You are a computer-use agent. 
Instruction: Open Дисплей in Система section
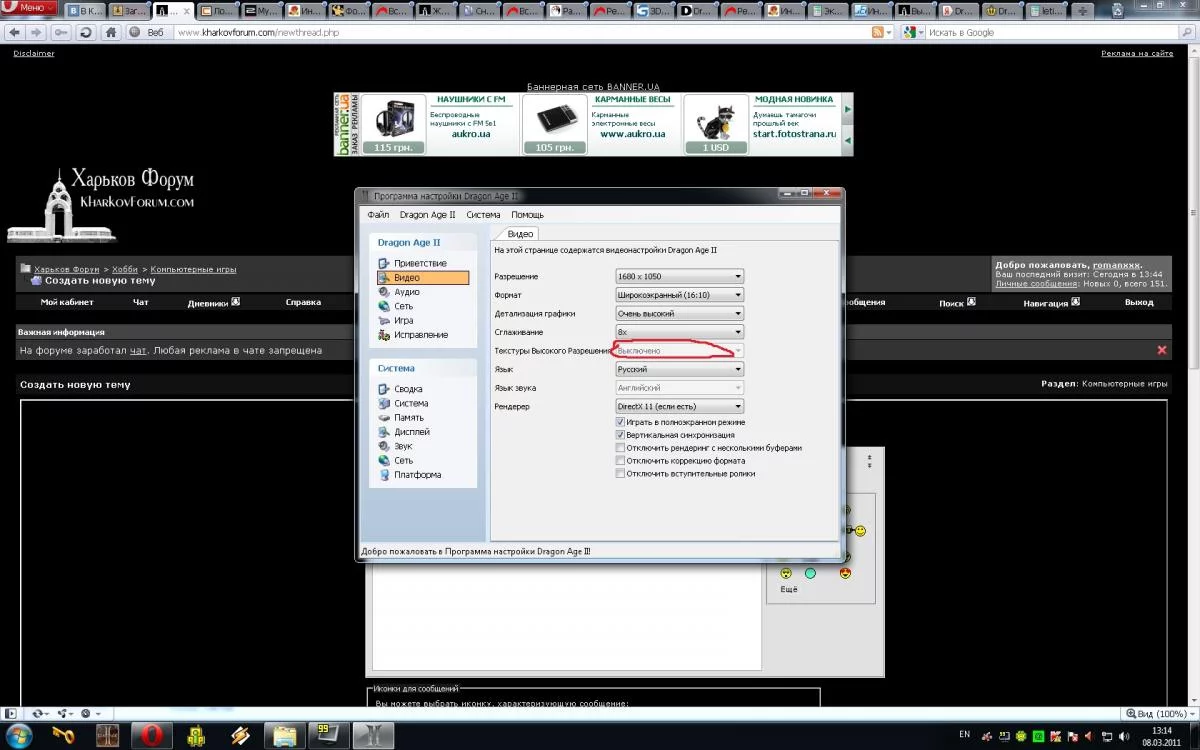point(412,432)
